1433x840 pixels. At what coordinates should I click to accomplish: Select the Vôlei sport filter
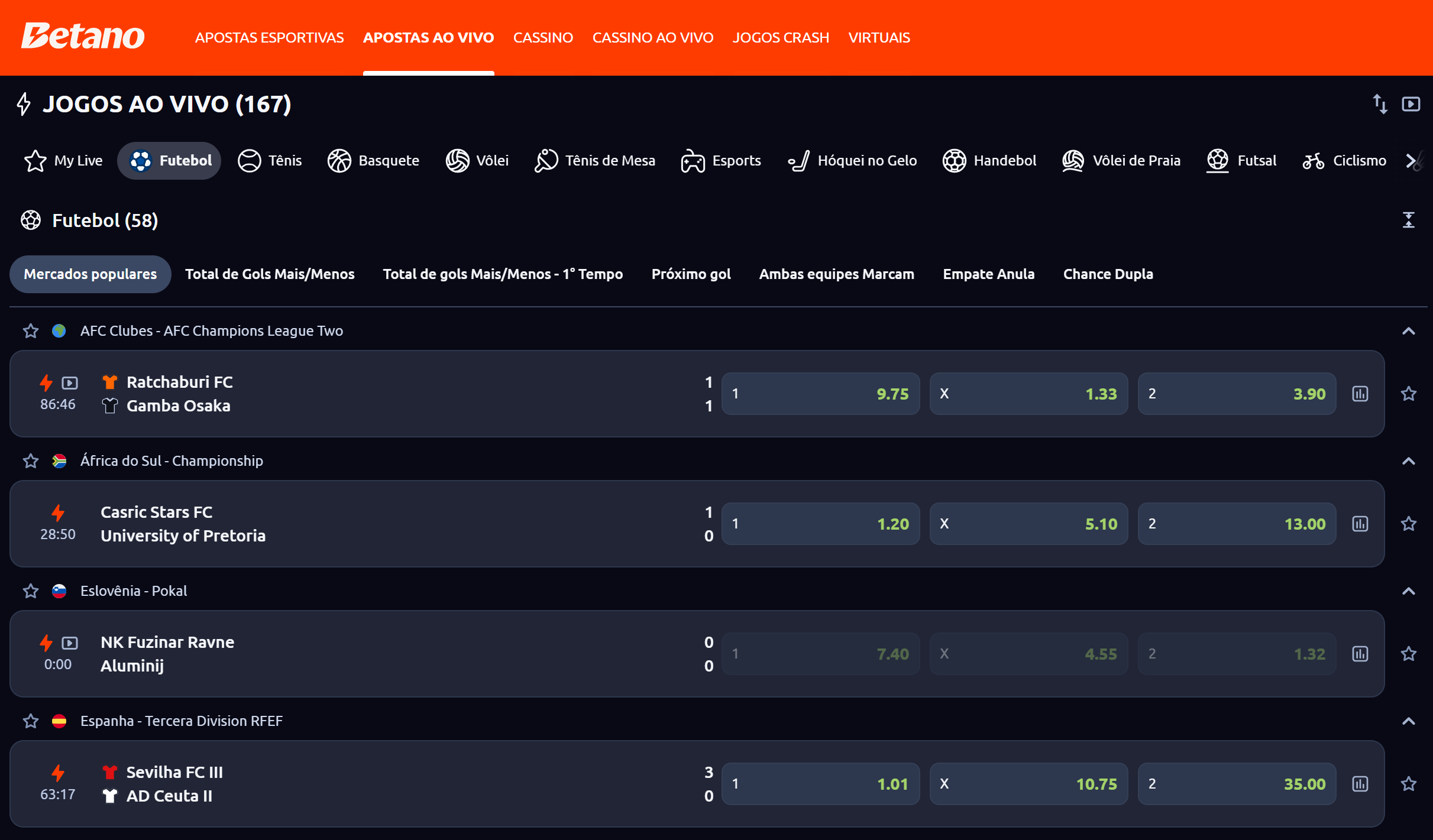[477, 161]
